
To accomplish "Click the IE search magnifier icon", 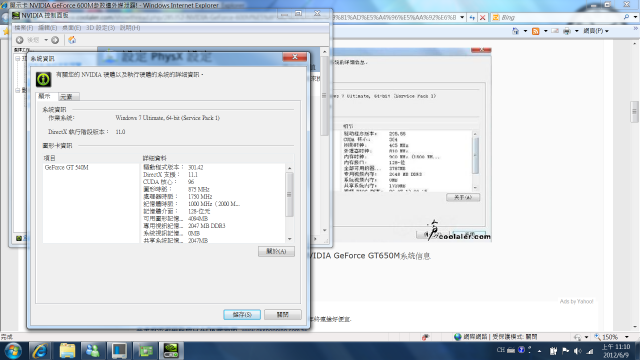I will (x=626, y=17).
